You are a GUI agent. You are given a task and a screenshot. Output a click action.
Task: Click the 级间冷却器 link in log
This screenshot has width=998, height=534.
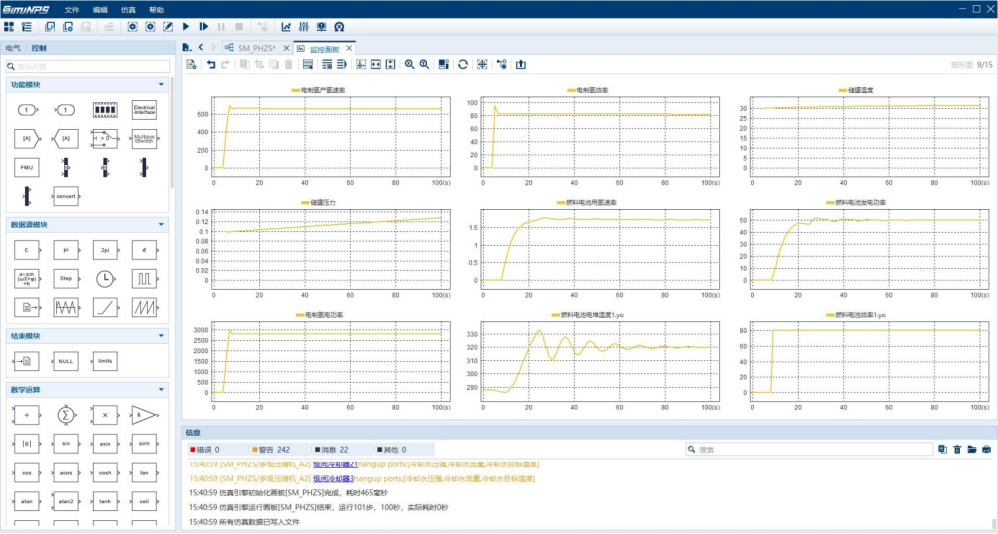click(327, 479)
